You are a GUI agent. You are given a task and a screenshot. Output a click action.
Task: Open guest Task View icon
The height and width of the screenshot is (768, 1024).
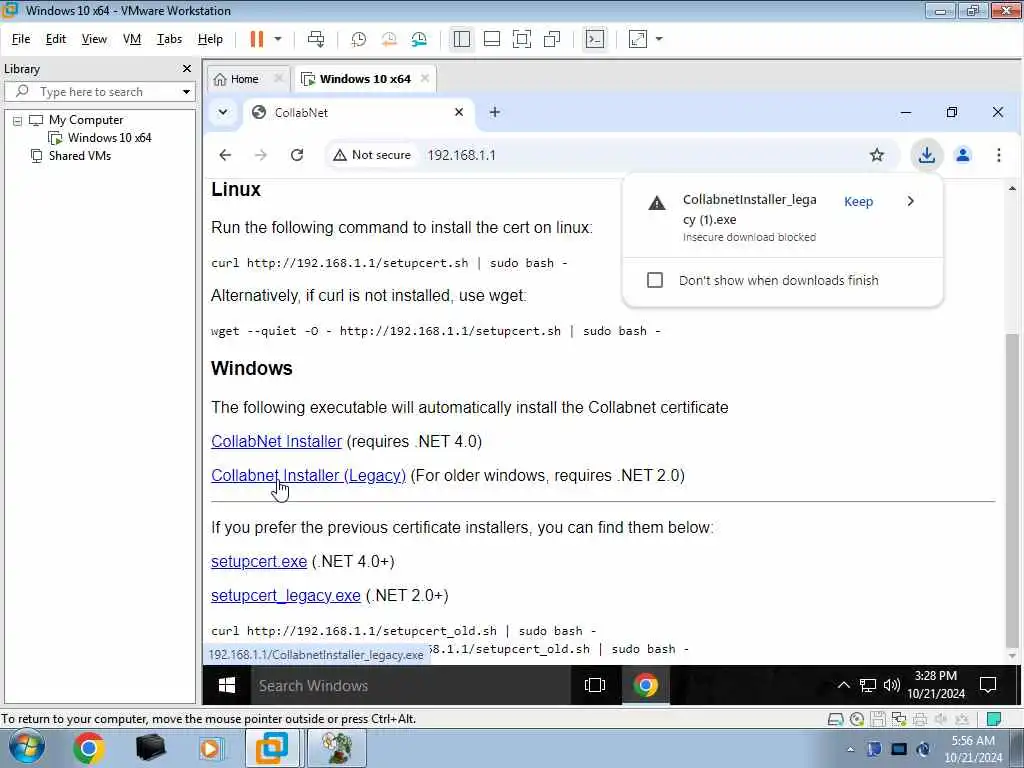(x=594, y=685)
